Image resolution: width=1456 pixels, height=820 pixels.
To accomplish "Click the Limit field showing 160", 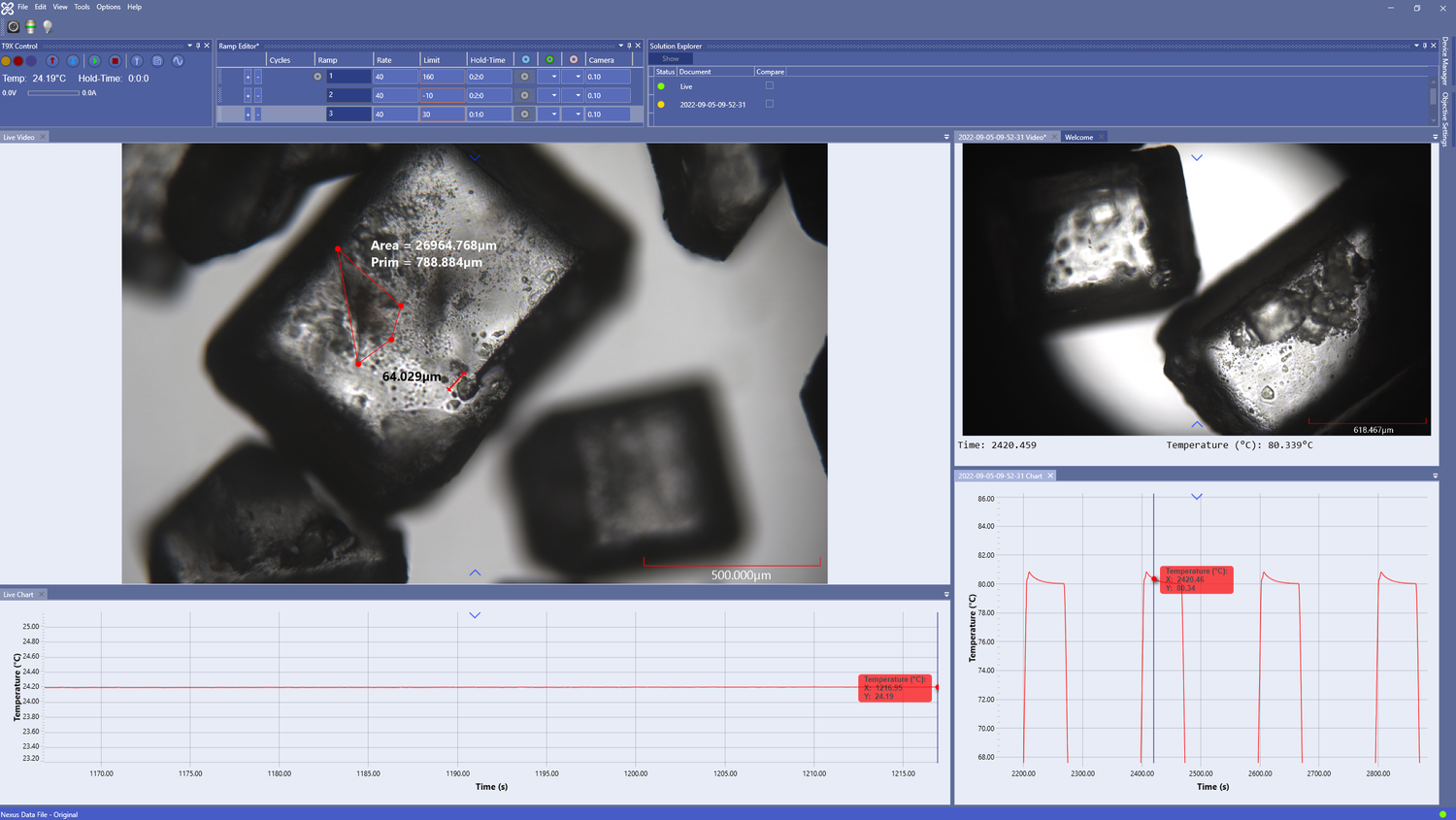I will (x=442, y=77).
